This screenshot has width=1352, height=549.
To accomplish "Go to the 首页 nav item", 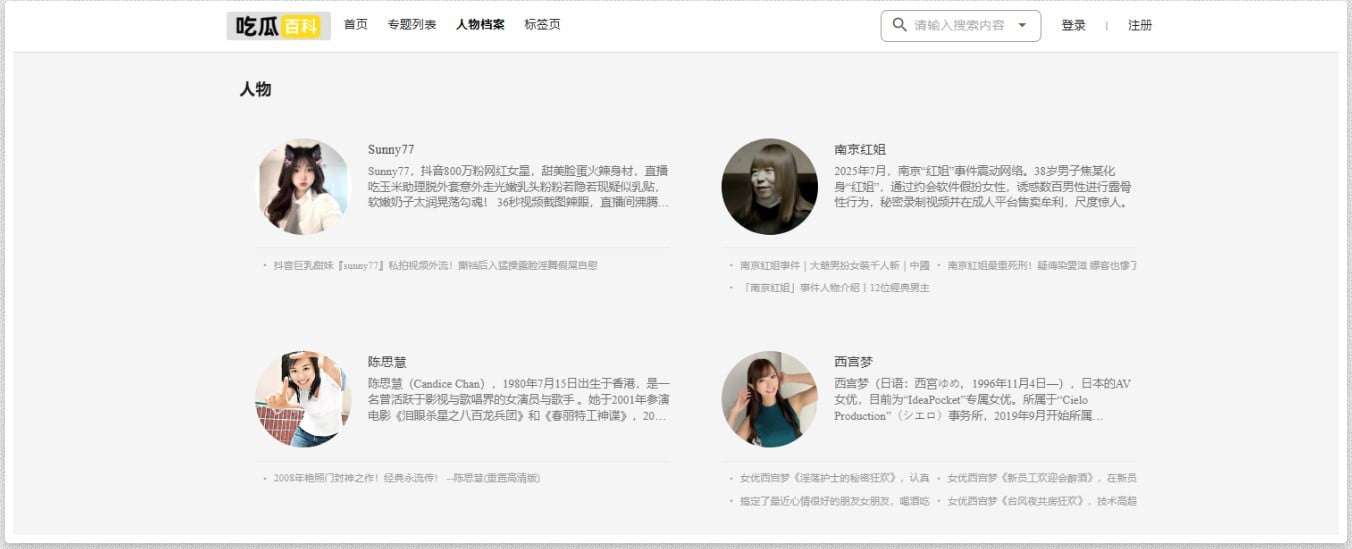I will (x=355, y=25).
